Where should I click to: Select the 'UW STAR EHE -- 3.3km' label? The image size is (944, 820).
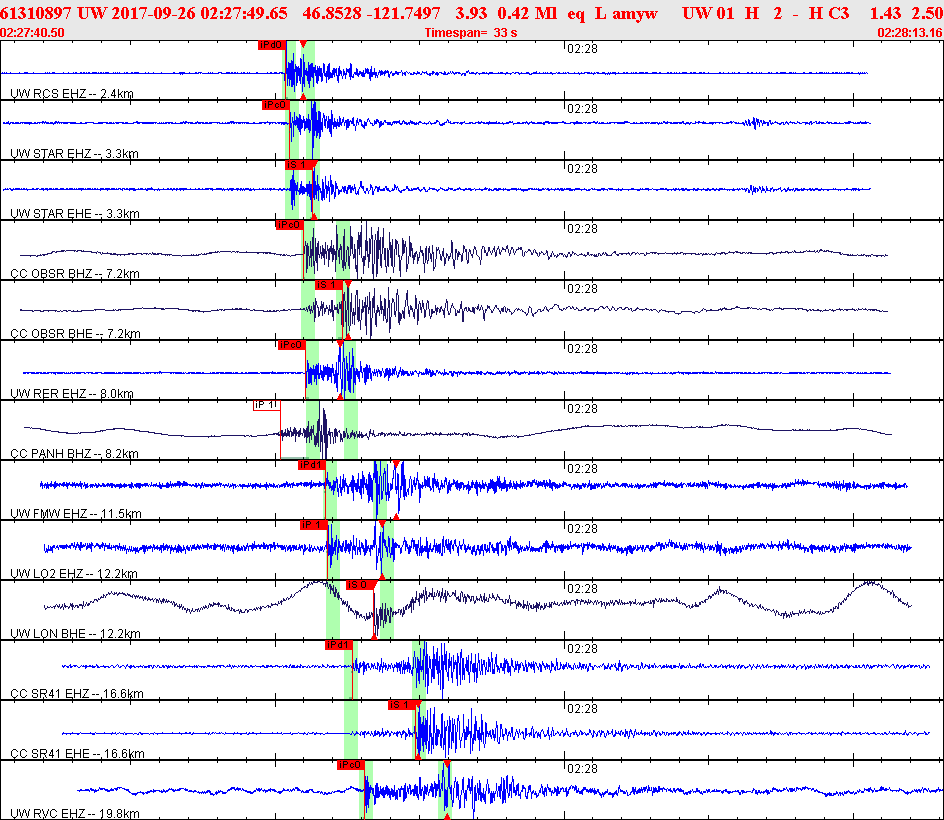click(75, 214)
